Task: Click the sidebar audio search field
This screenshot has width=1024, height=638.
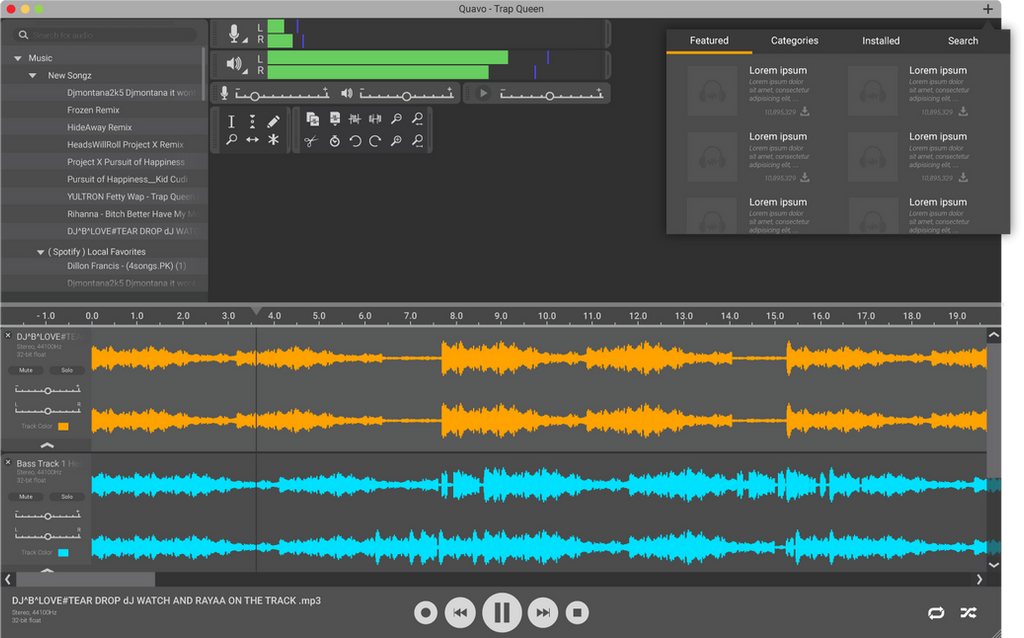Action: (100, 33)
